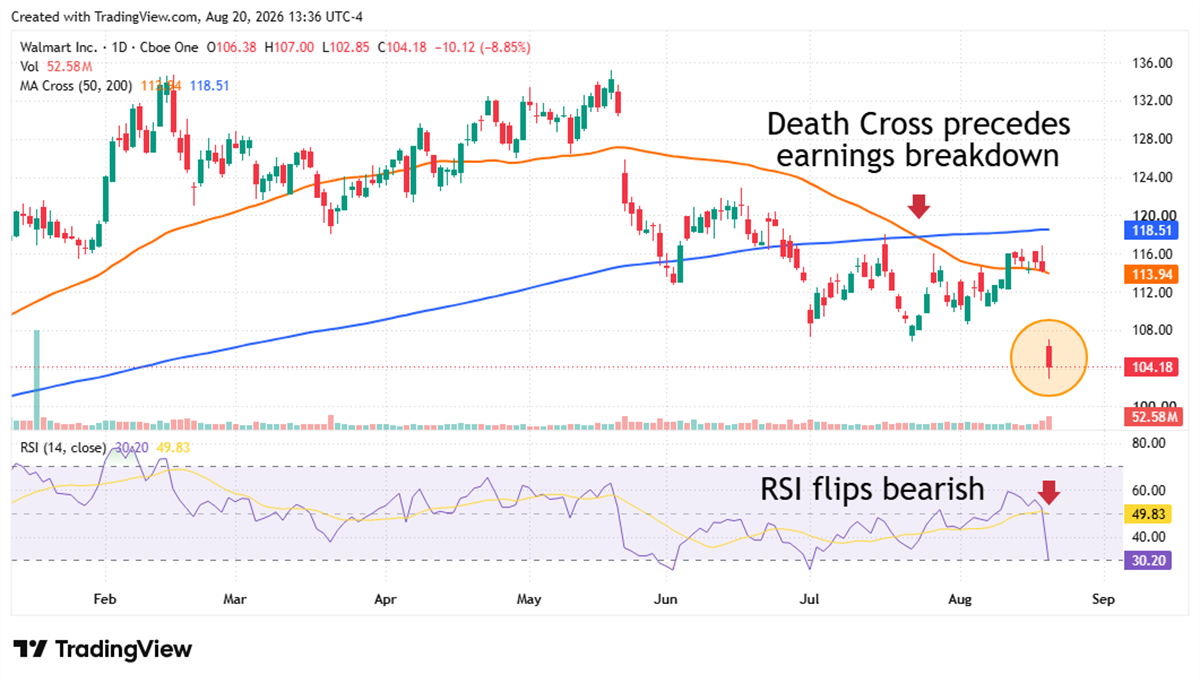The image size is (1200, 683).
Task: Click the change value "−10.12 (−8.85%)"
Action: click(x=483, y=47)
